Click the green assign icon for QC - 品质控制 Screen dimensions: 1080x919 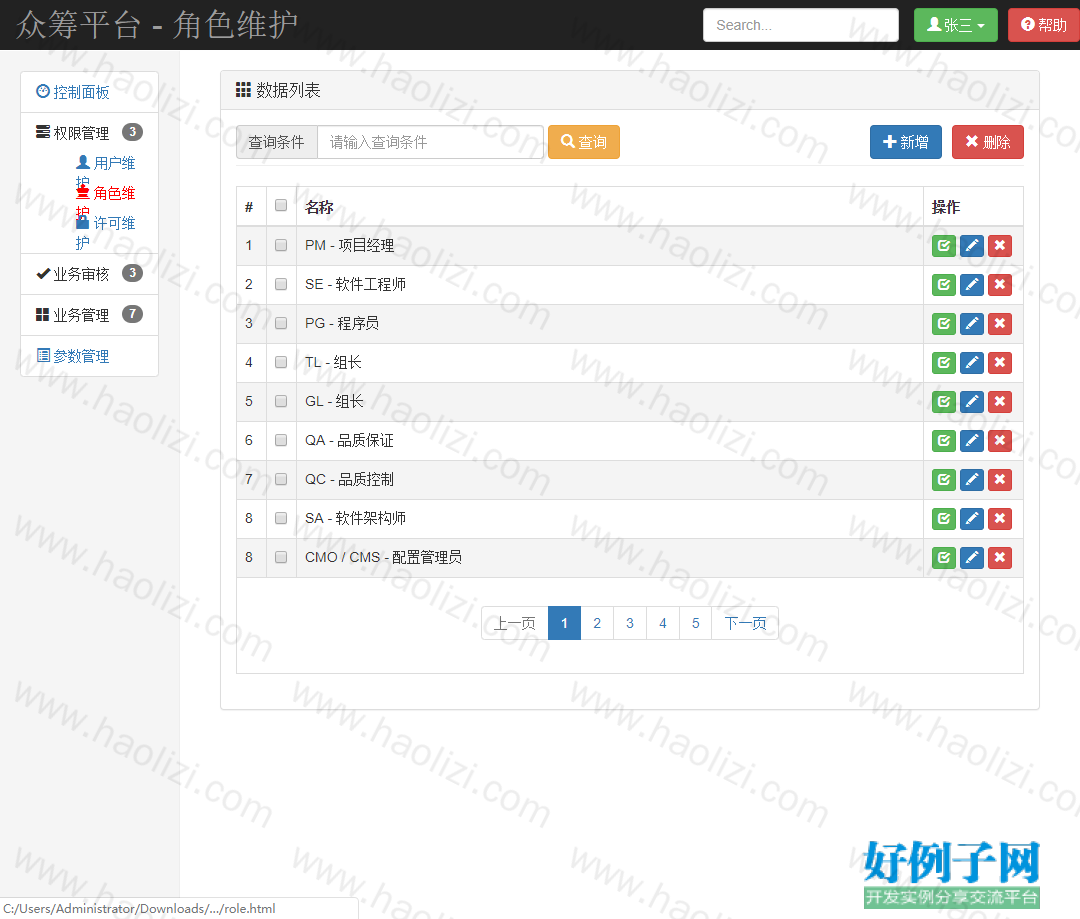point(944,479)
